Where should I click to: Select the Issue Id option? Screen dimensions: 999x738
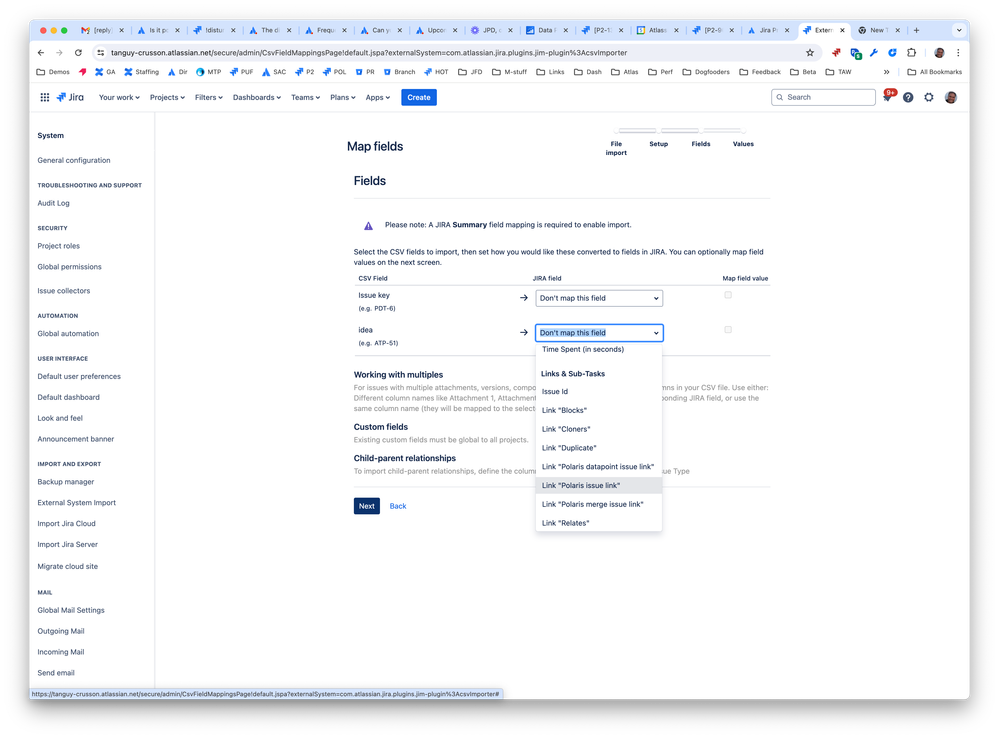click(x=599, y=392)
